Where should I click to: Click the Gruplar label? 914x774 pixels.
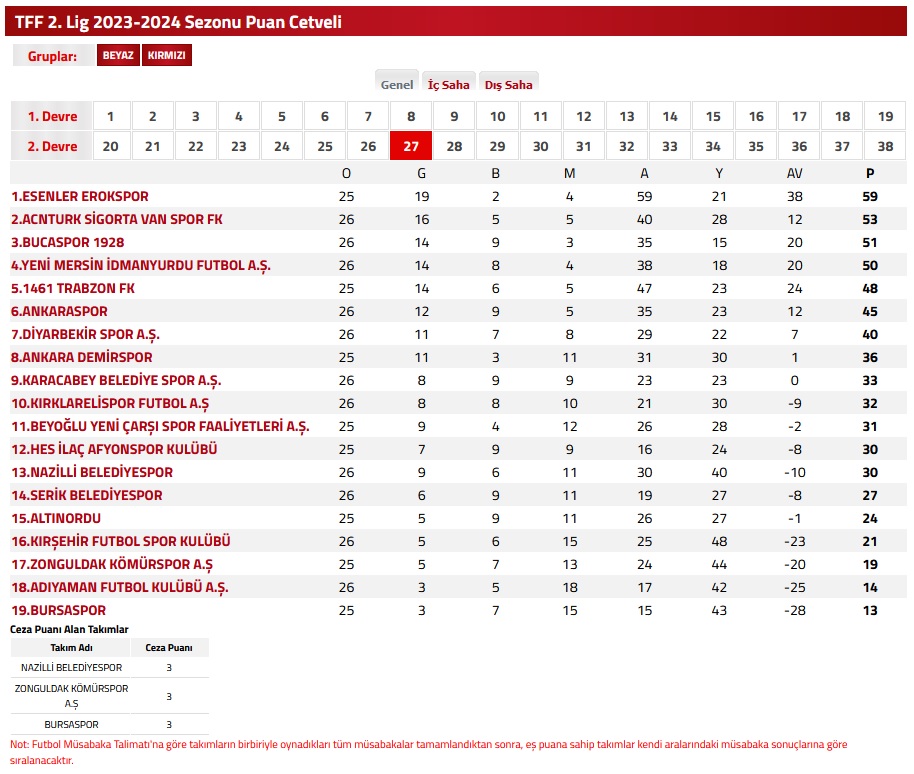point(52,56)
